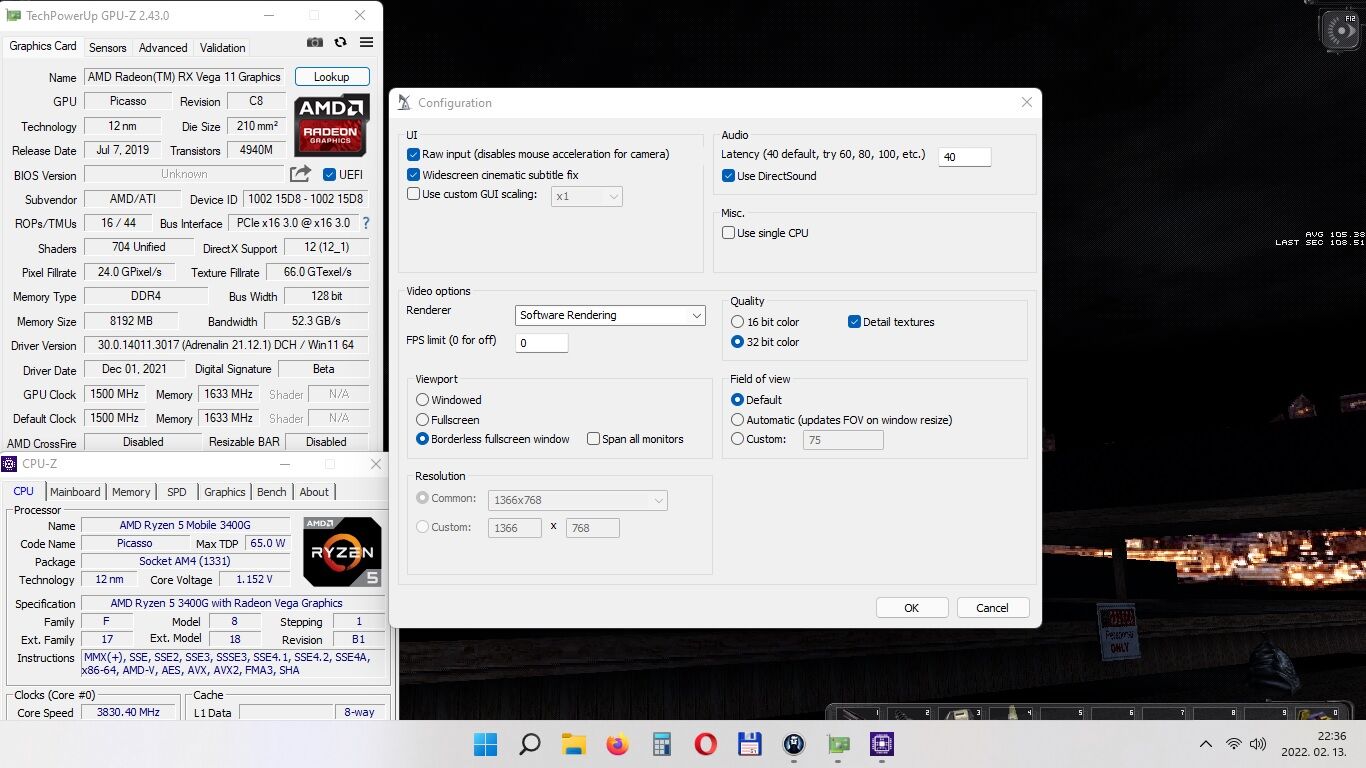Open the Common resolution dropdown
The image size is (1366, 768).
577,500
